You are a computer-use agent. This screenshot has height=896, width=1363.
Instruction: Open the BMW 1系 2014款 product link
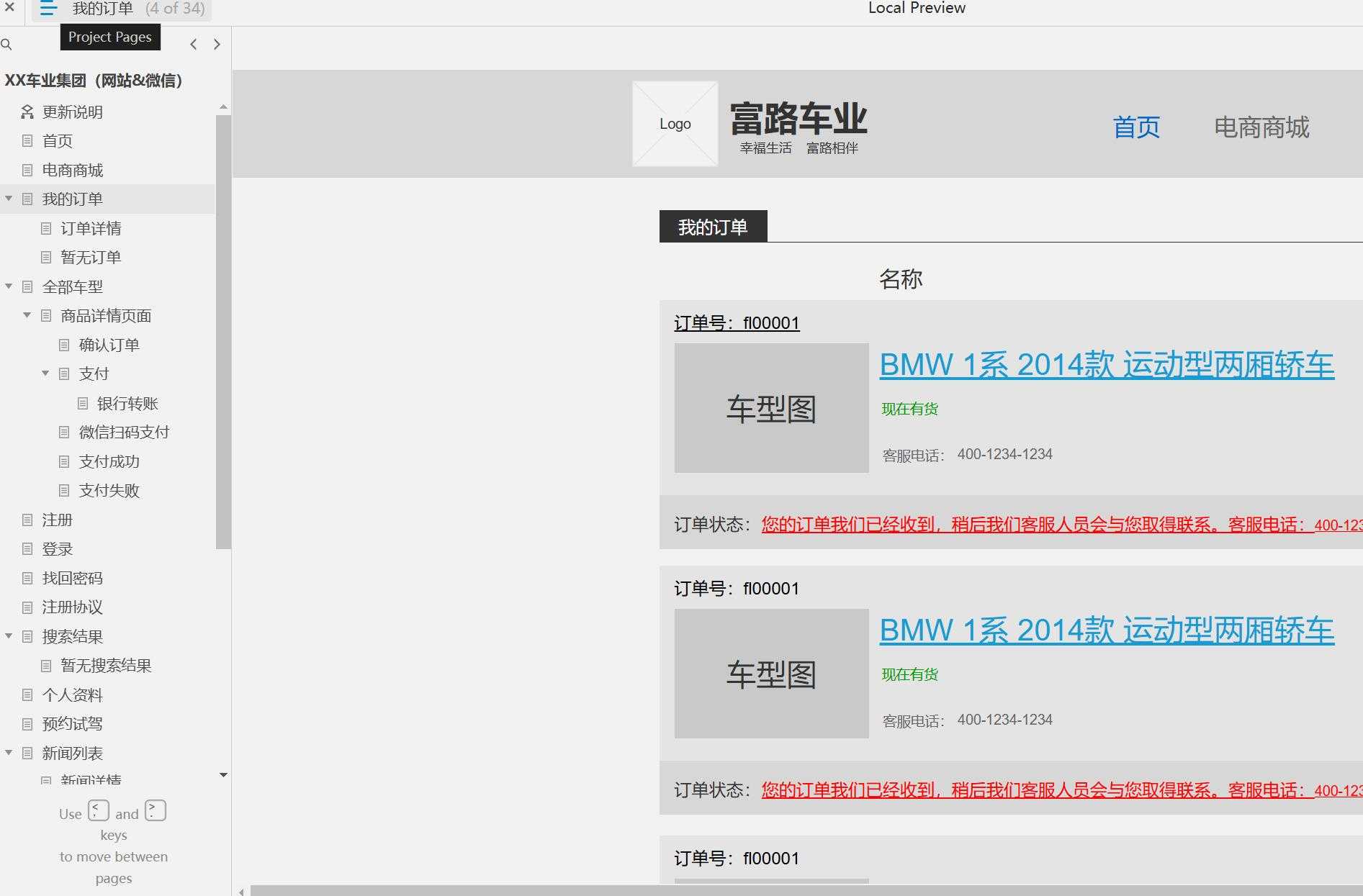1107,365
